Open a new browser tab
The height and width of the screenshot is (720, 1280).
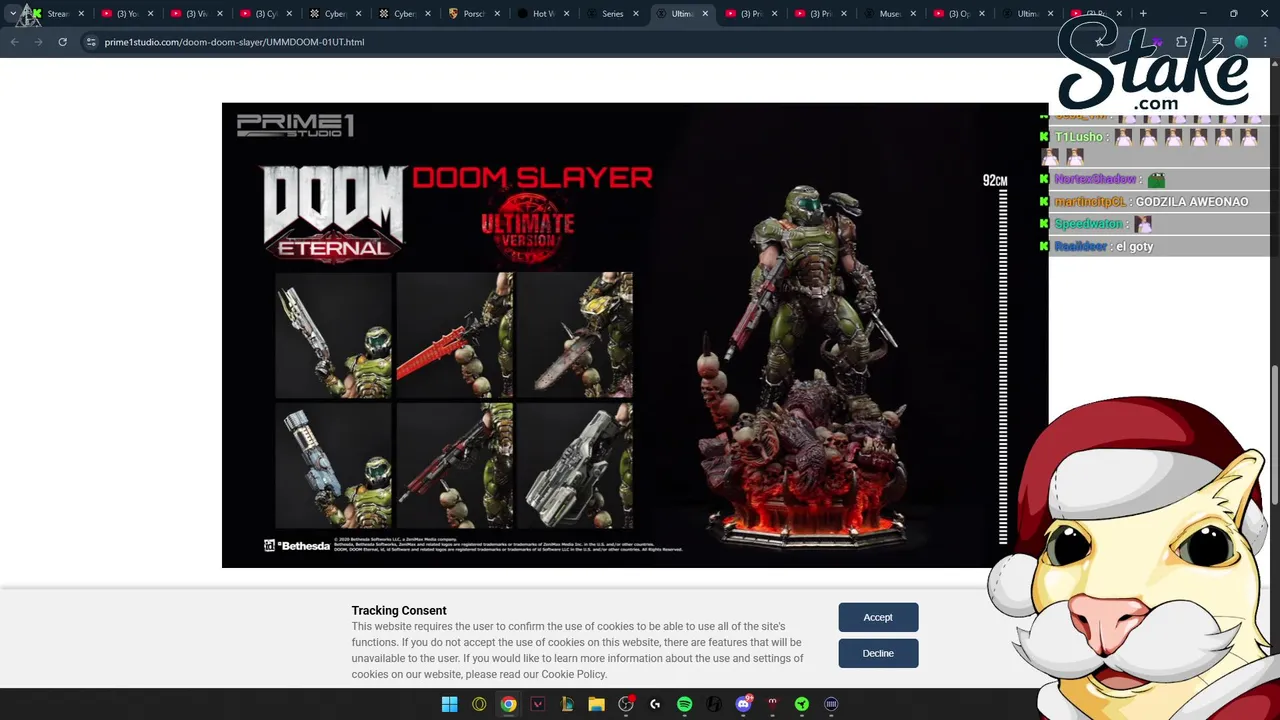pyautogui.click(x=1143, y=14)
